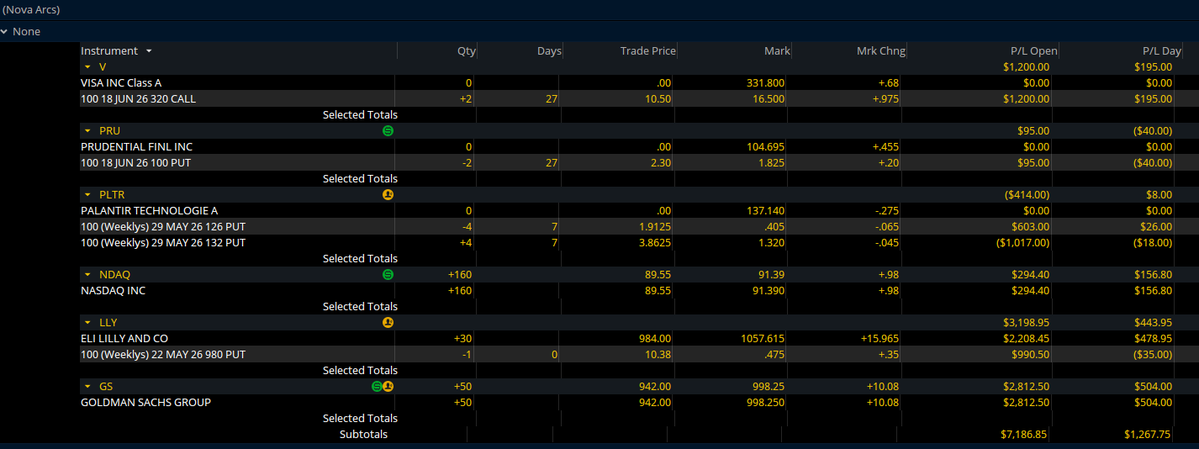
Task: Click the $478.95 P/L Day value
Action: (1152, 338)
